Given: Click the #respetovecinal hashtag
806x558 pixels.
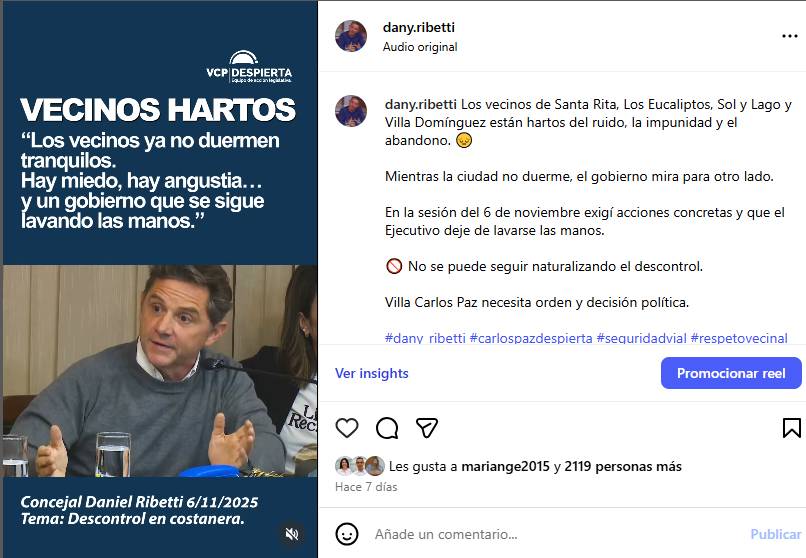Looking at the screenshot, I should (739, 338).
